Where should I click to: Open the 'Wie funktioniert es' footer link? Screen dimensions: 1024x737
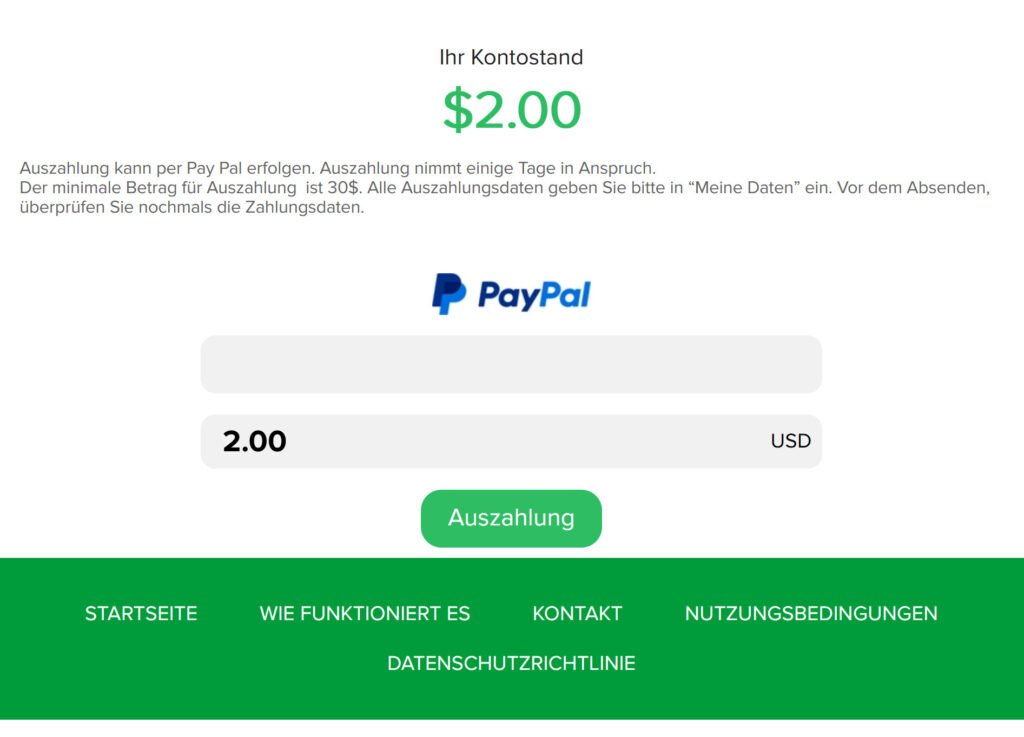tap(365, 613)
